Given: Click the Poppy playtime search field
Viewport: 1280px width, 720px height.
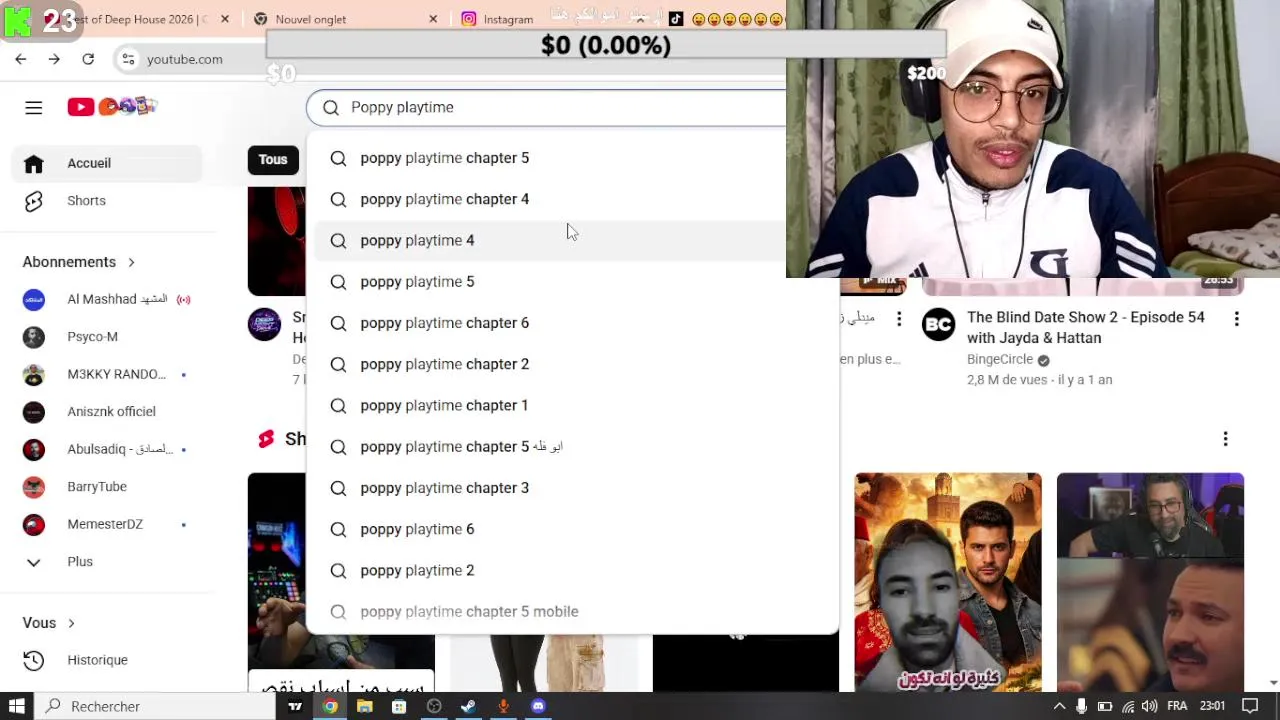Looking at the screenshot, I should click(547, 107).
